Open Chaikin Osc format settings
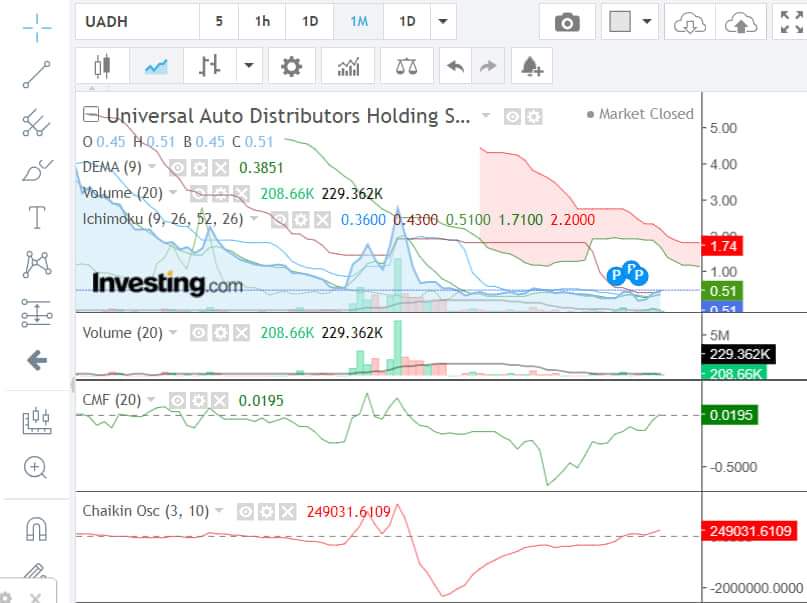Viewport: 807px width, 603px height. (266, 511)
